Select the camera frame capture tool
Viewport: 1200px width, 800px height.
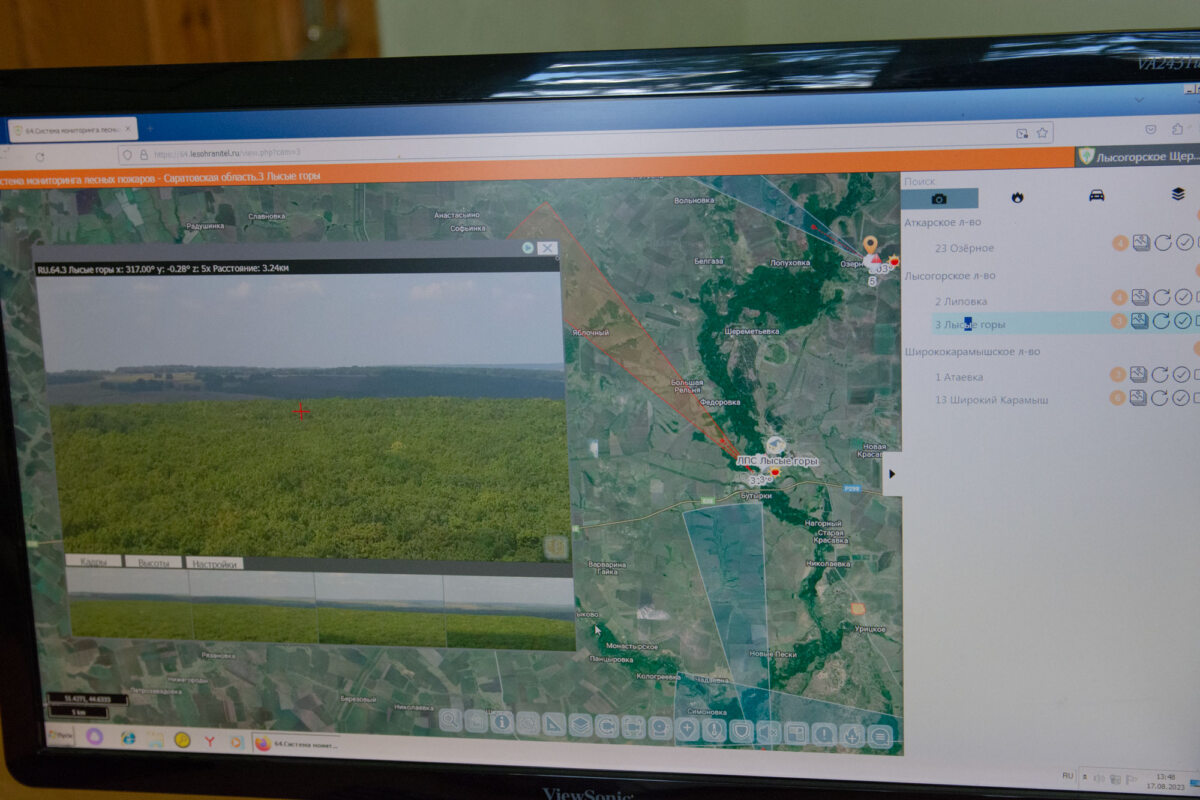coord(633,727)
